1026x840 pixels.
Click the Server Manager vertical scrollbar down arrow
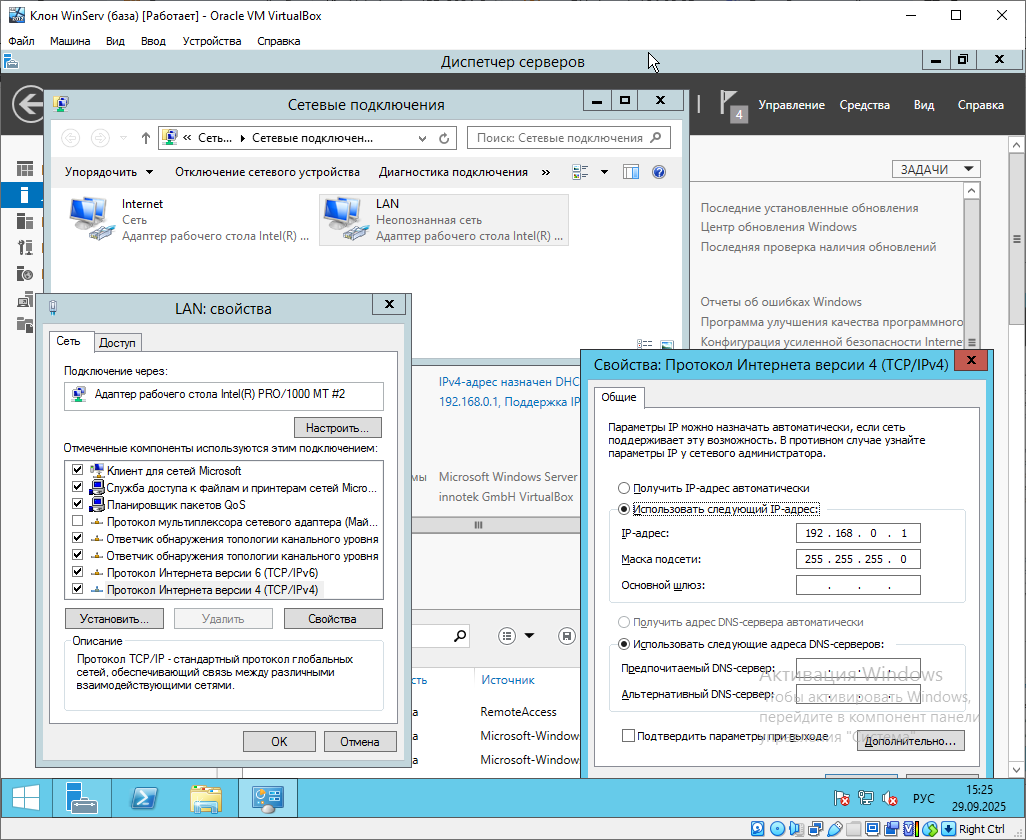pos(1016,769)
